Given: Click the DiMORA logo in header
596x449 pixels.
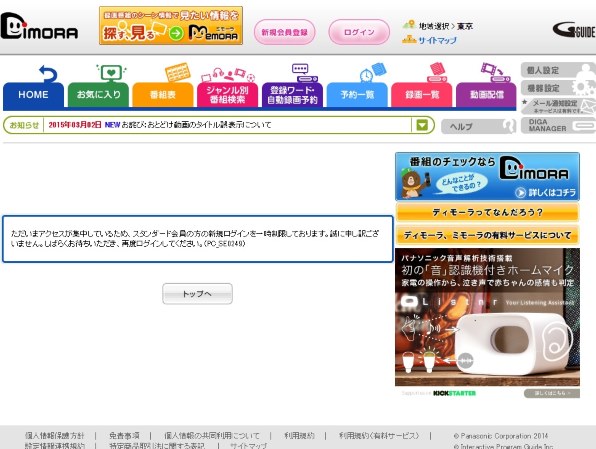Looking at the screenshot, I should pos(39,26).
